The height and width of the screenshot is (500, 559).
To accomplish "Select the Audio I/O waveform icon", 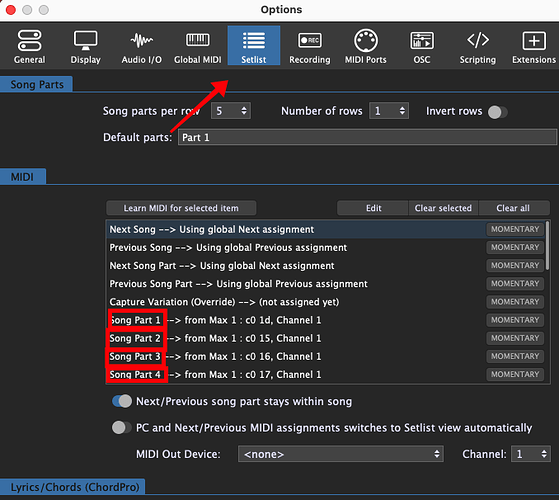I will 142,40.
